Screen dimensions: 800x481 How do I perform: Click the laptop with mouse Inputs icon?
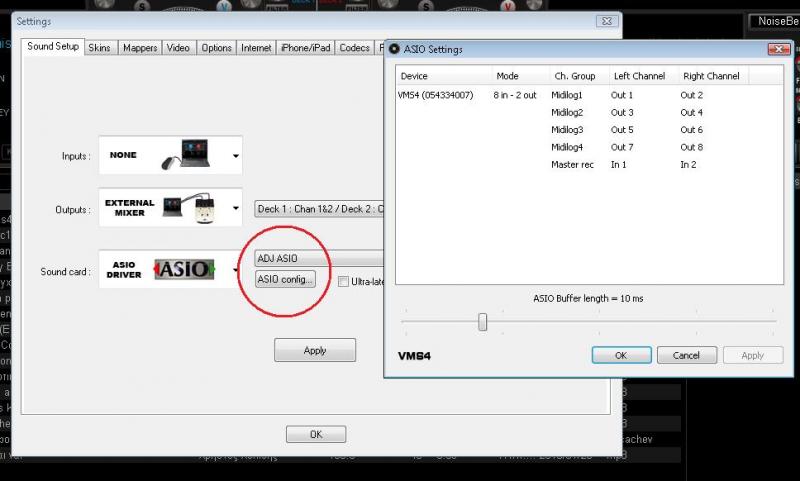[x=186, y=154]
